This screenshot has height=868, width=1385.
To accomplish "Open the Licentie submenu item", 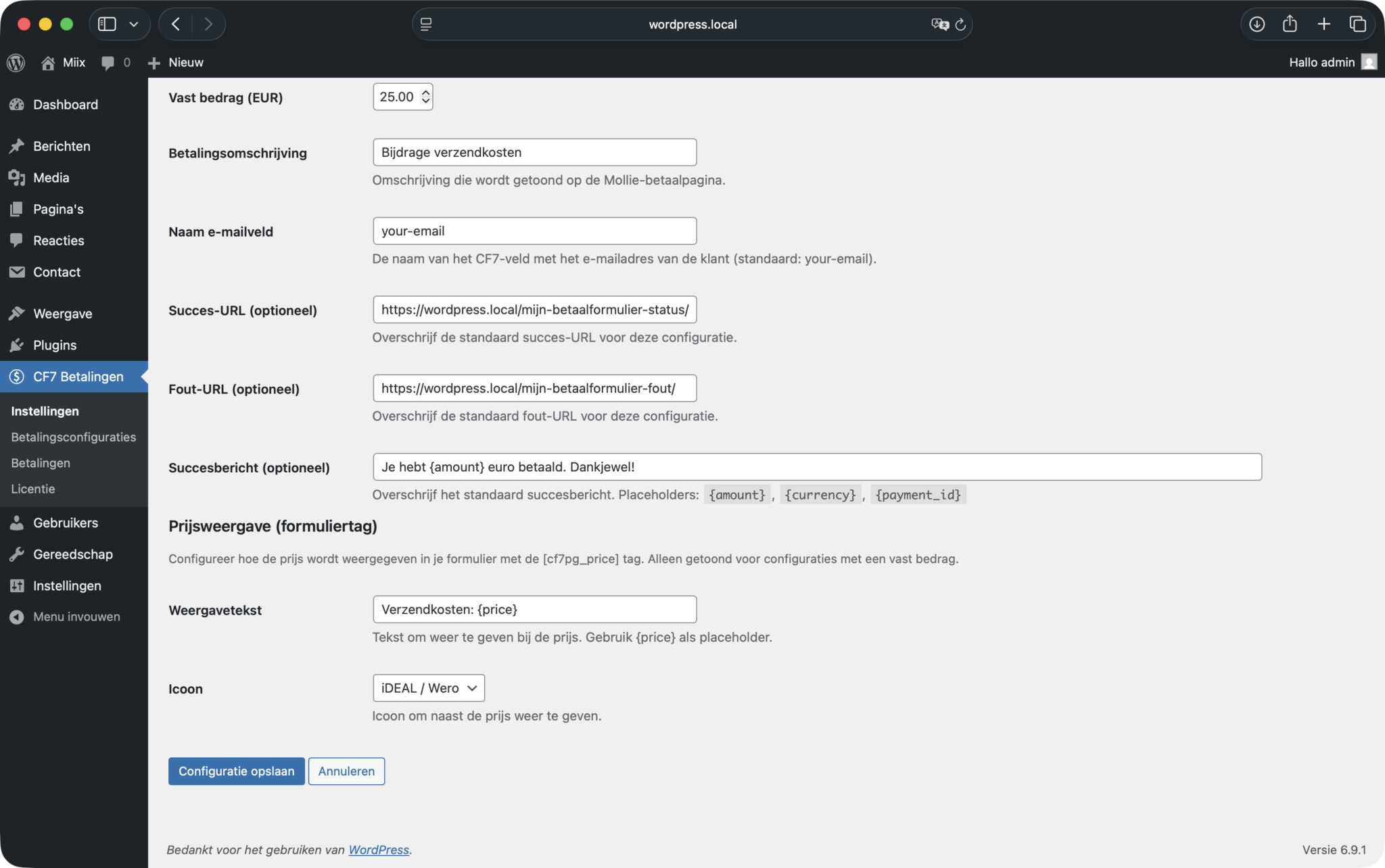I will coord(33,489).
